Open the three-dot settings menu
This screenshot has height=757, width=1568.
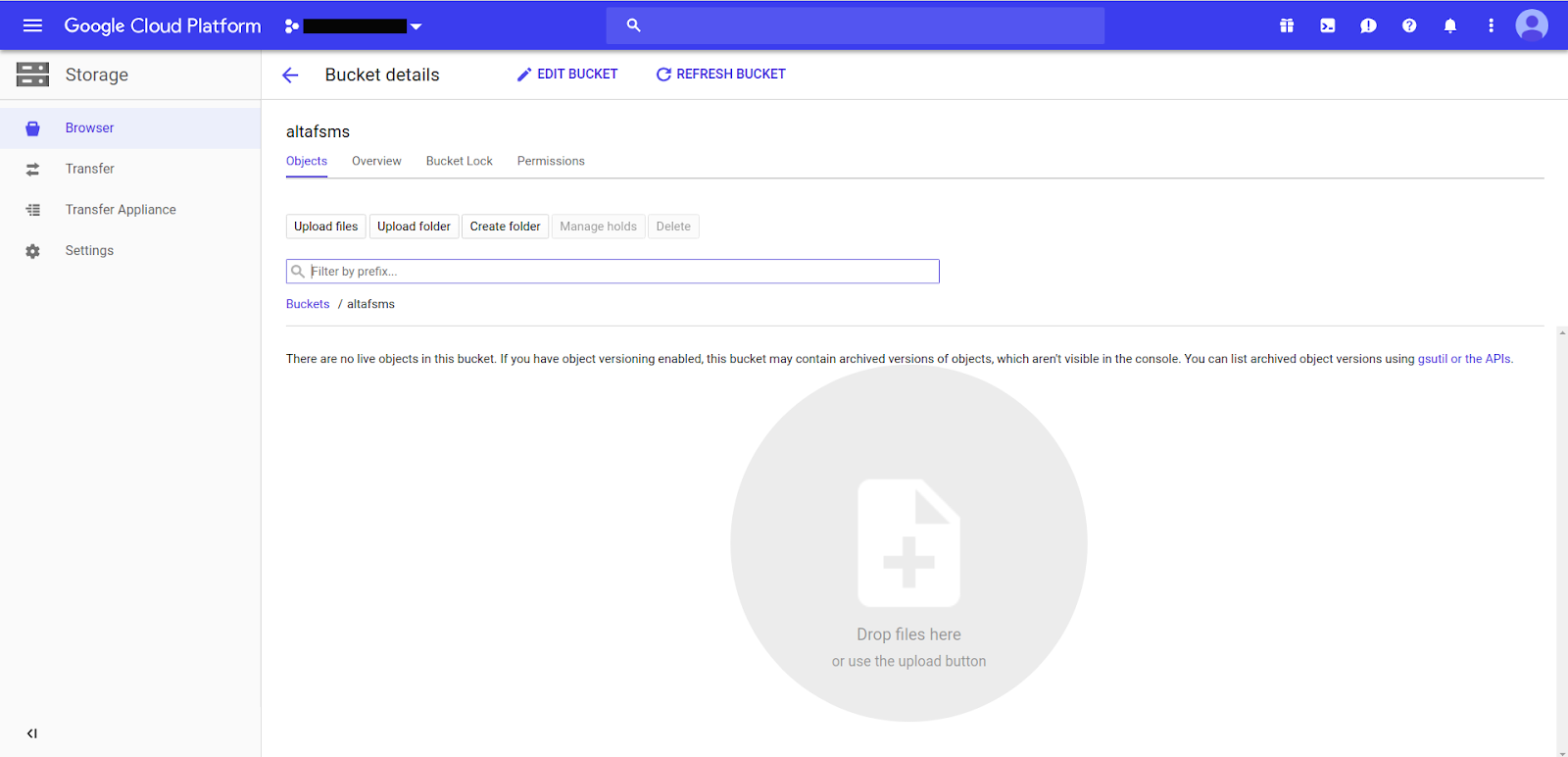(1491, 25)
